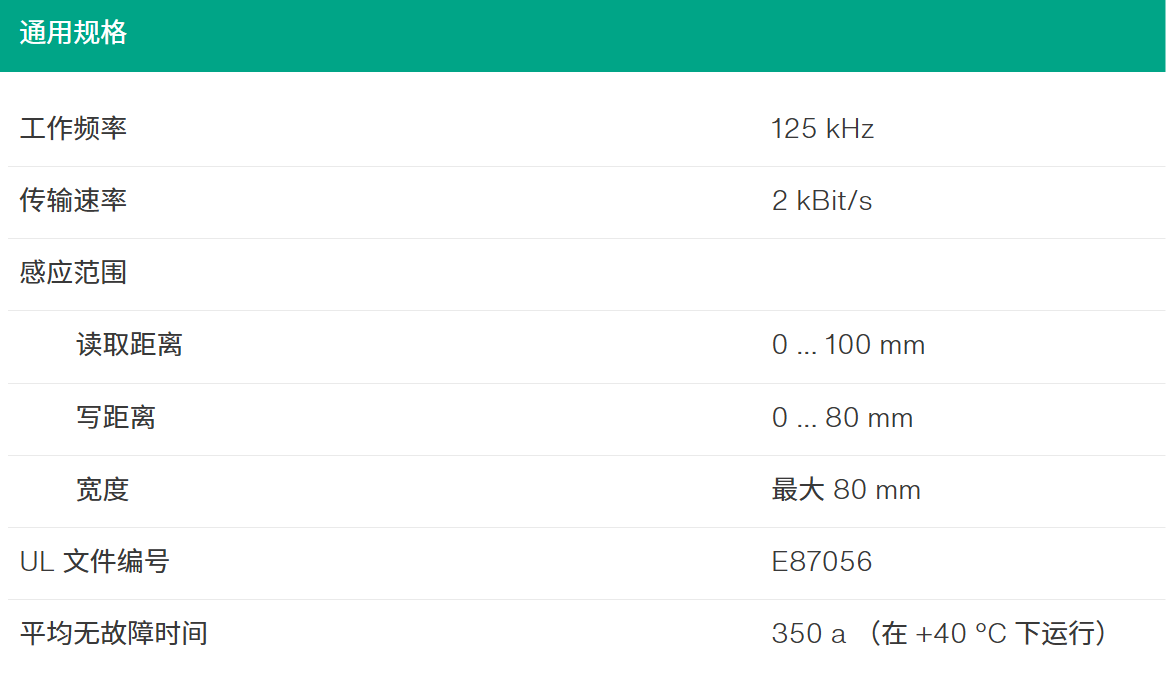
Task: Select the 0 ... 100 mm read distance value
Action: point(848,345)
